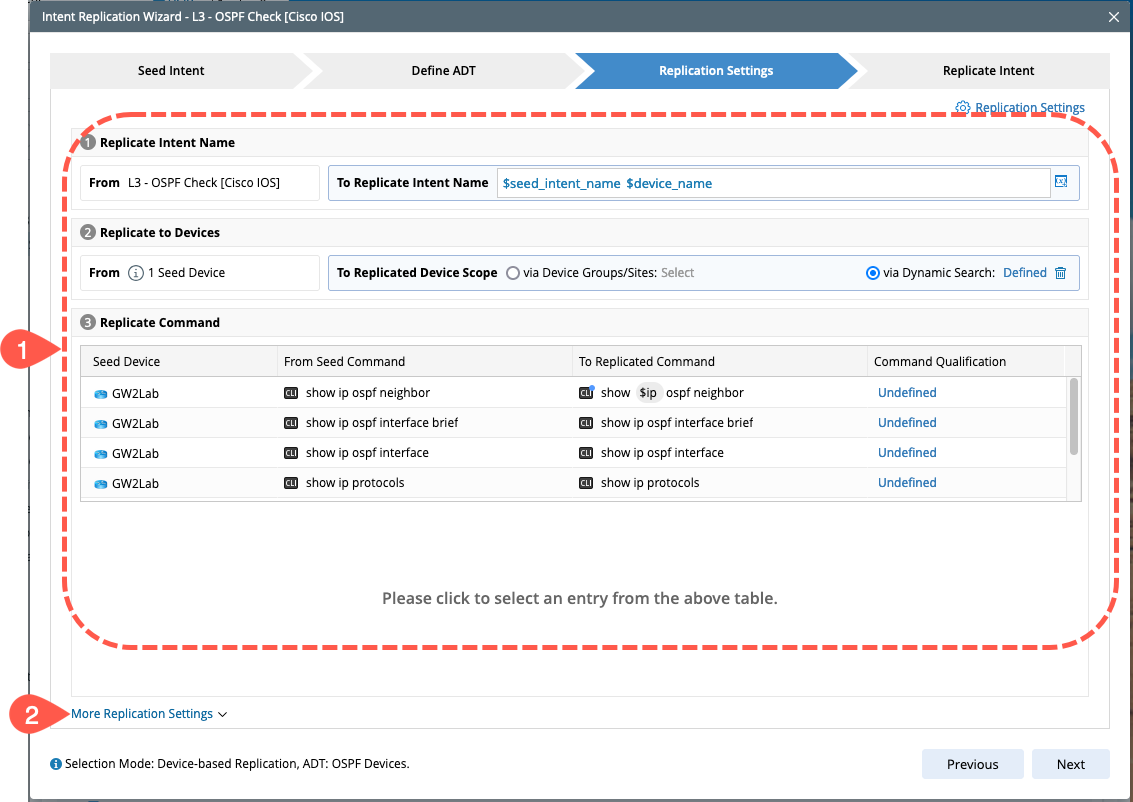Click CLI icon for seed 'show ip ospf interface brief'
This screenshot has width=1133, height=802.
pos(291,423)
